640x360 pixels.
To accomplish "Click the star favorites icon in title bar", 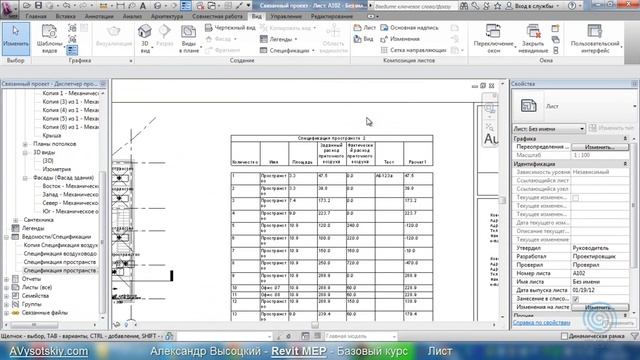I will click(x=498, y=6).
